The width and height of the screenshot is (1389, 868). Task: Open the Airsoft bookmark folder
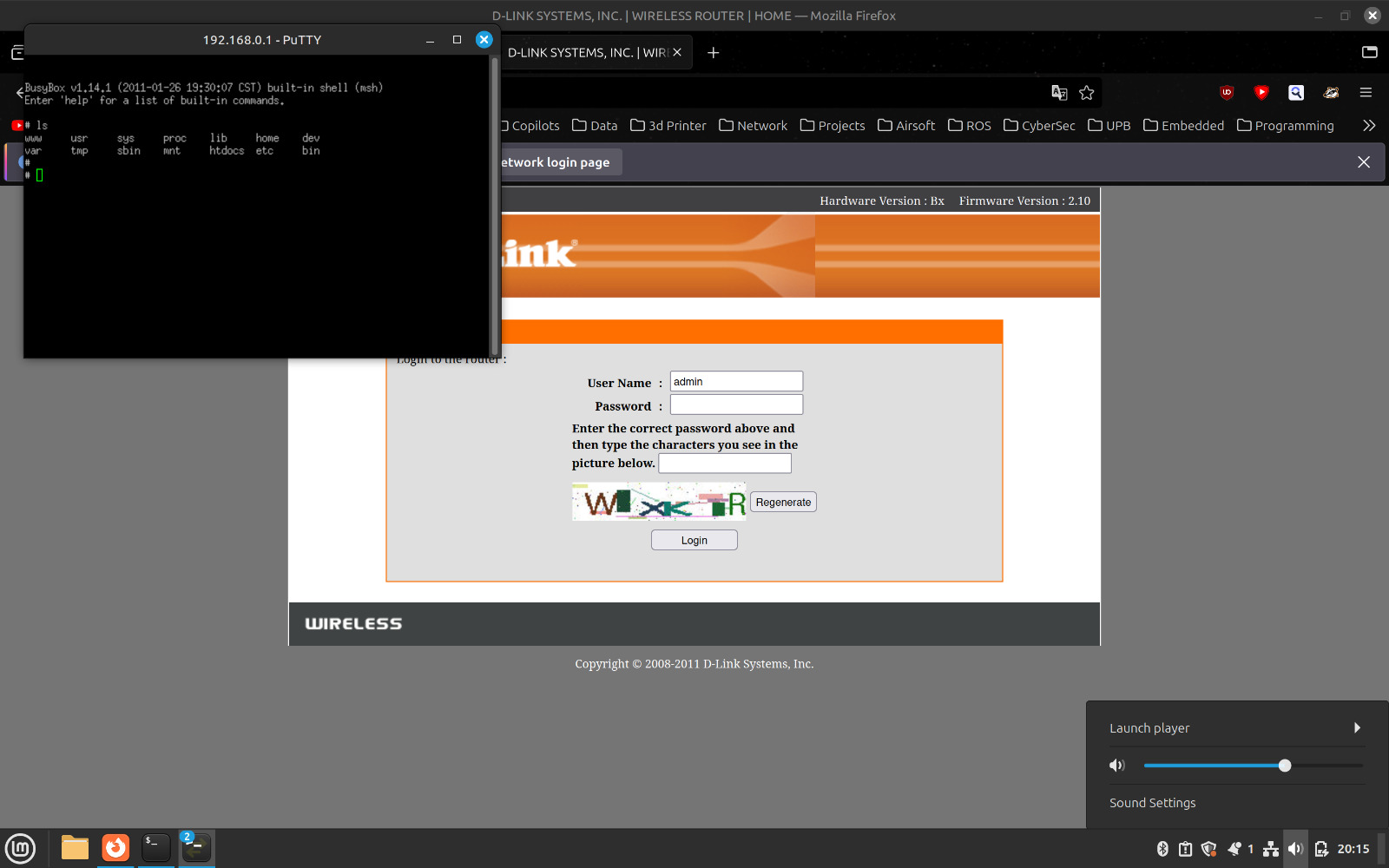click(x=906, y=126)
